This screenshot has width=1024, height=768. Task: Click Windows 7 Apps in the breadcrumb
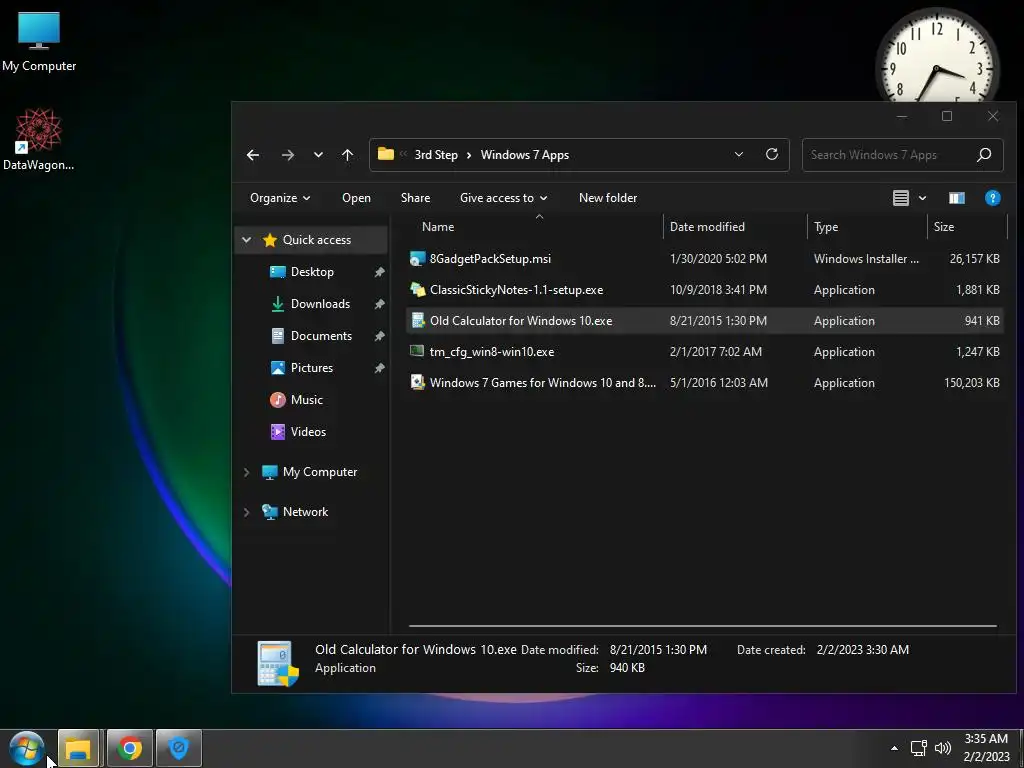pyautogui.click(x=524, y=155)
